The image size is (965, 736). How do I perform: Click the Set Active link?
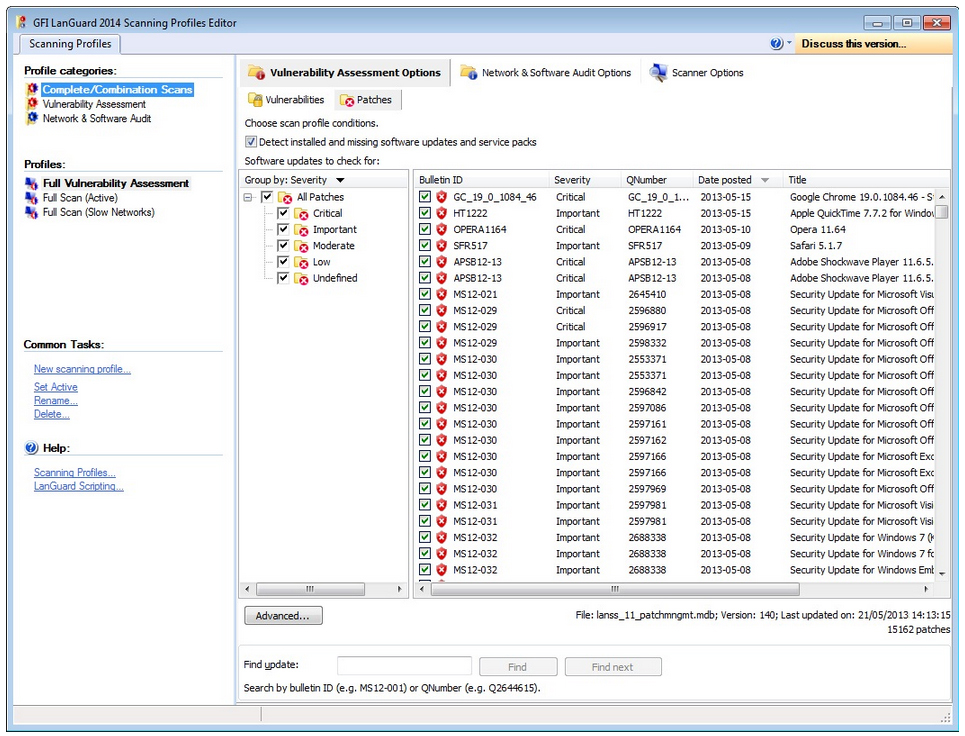point(56,387)
